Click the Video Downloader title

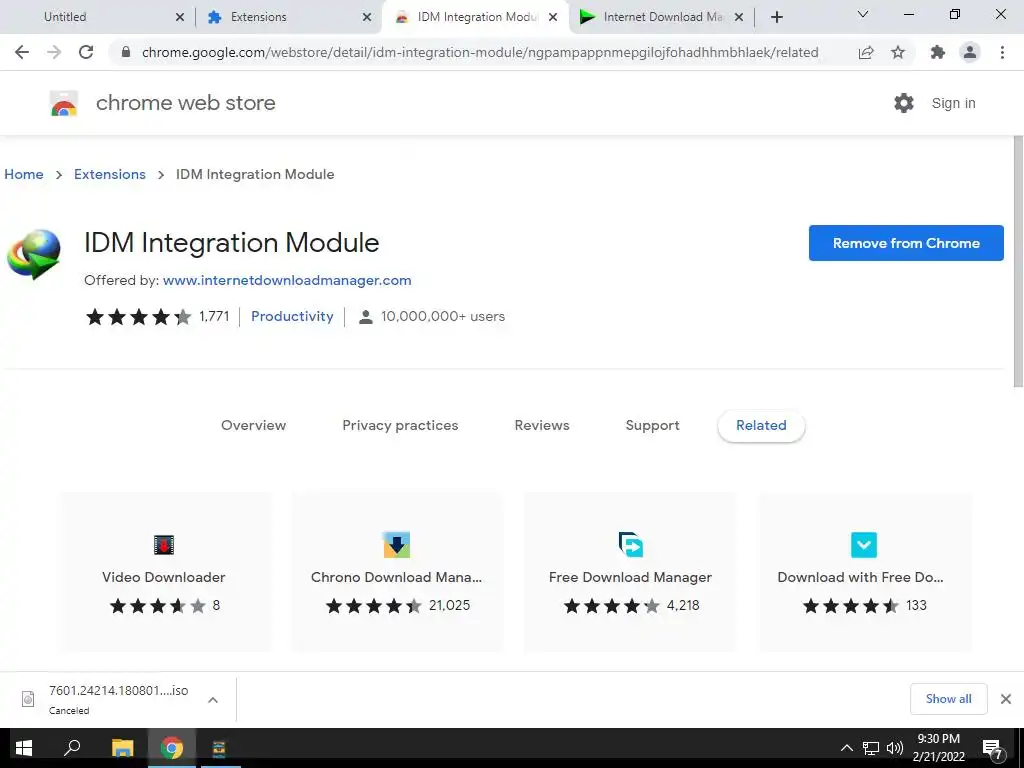coord(164,577)
